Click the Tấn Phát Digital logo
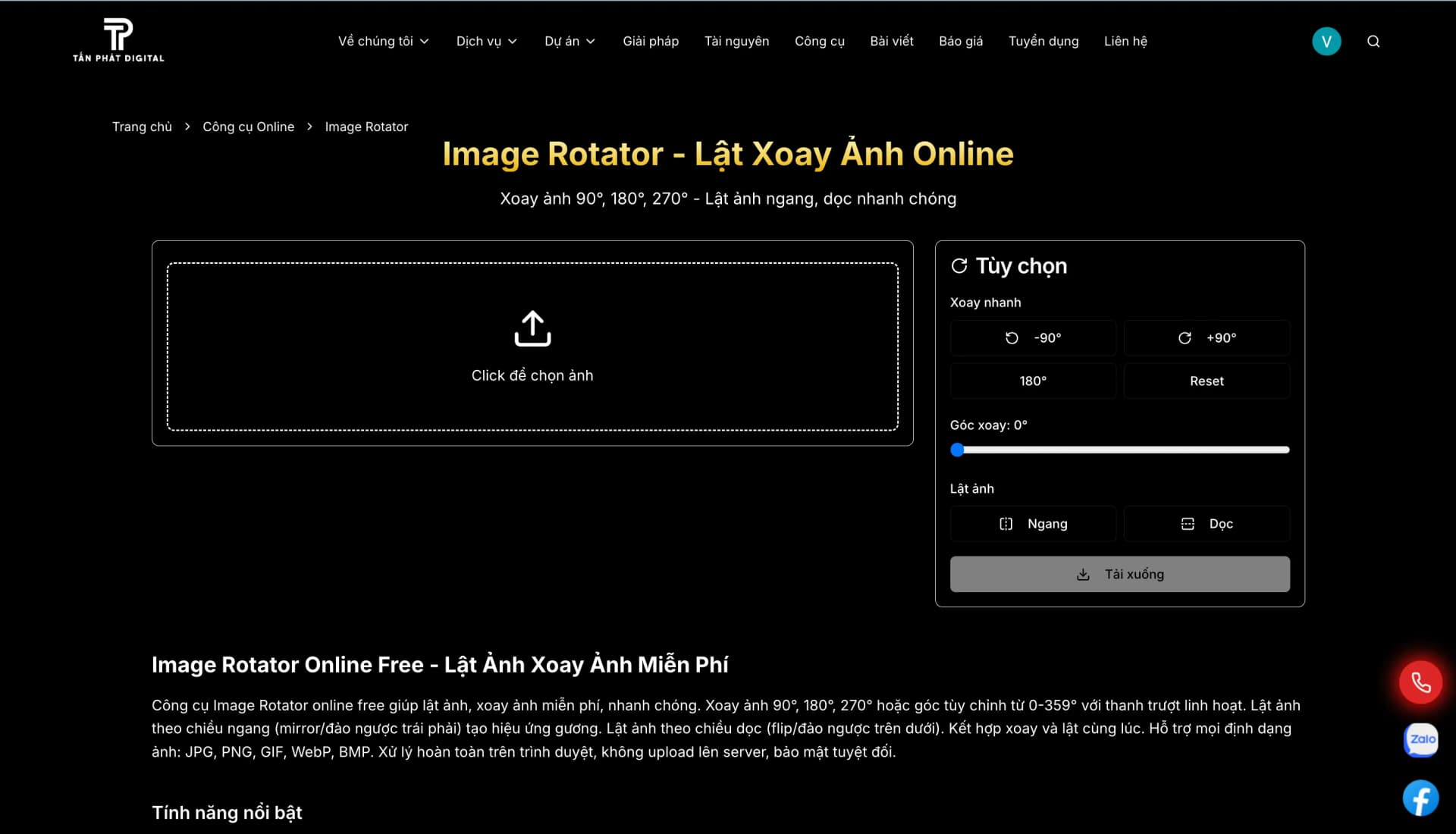1456x834 pixels. [x=118, y=39]
